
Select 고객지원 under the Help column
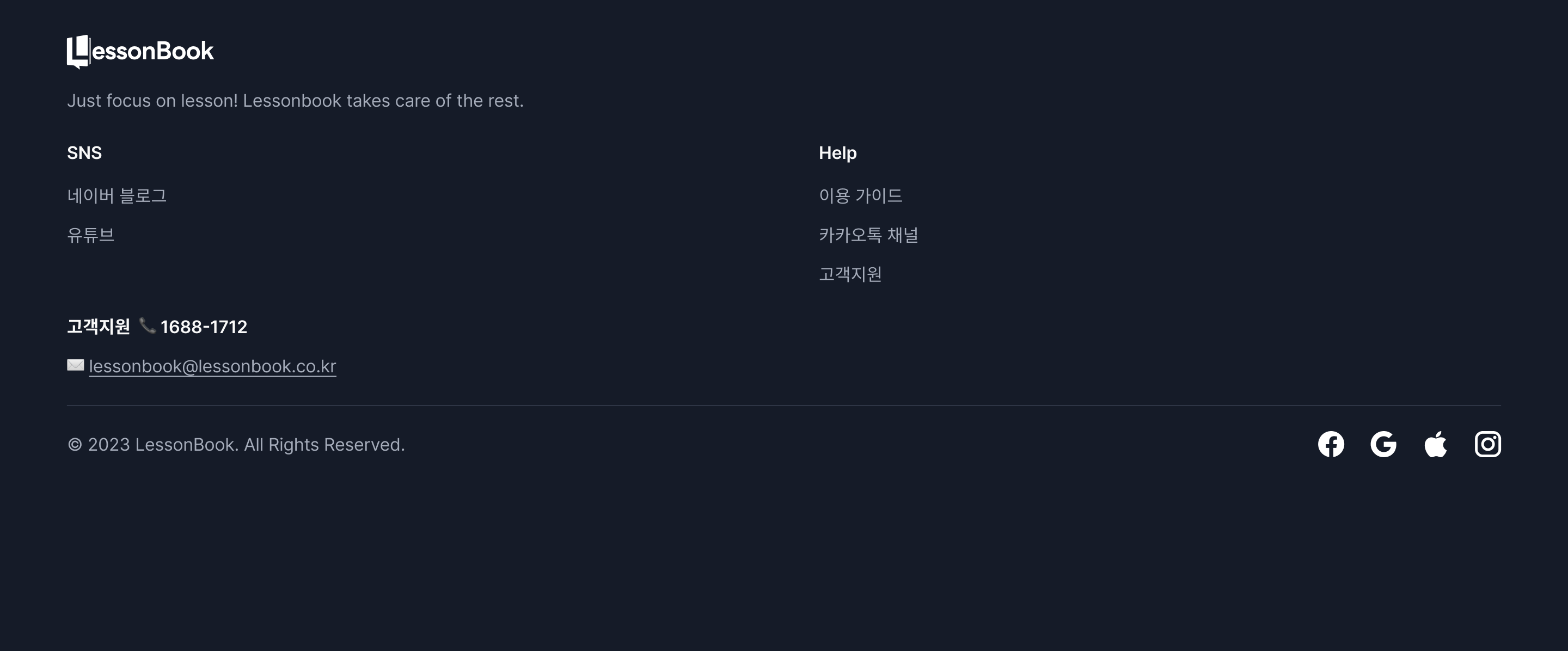coord(850,274)
